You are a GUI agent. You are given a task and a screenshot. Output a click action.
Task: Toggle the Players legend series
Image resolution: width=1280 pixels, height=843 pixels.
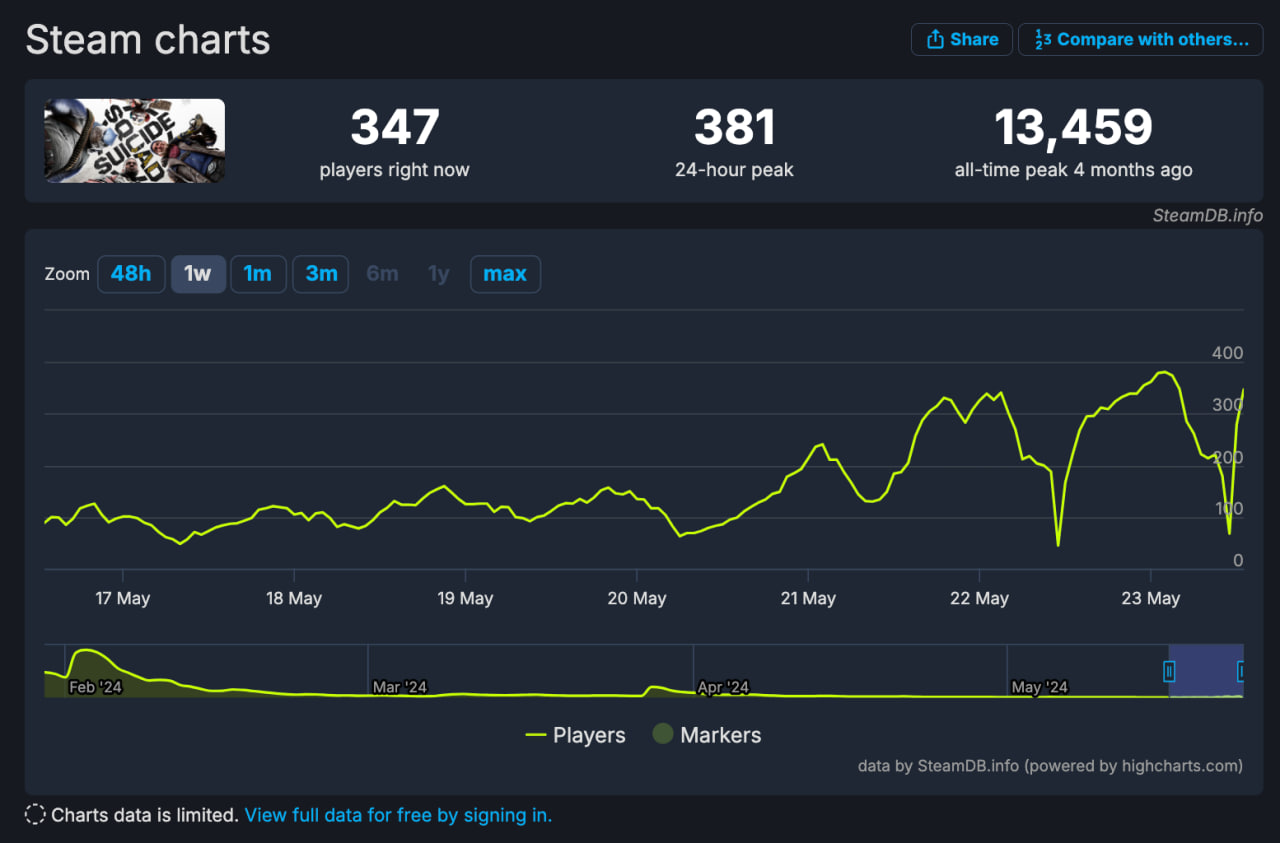(x=575, y=735)
